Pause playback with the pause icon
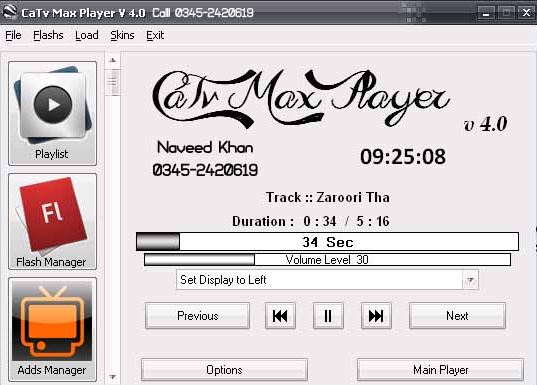The height and width of the screenshot is (385, 537). (328, 316)
